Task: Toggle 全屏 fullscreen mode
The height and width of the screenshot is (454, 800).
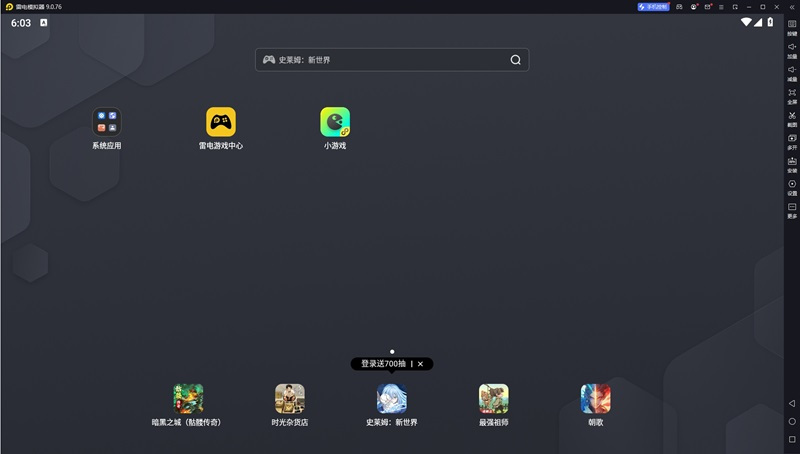Action: pos(792,95)
